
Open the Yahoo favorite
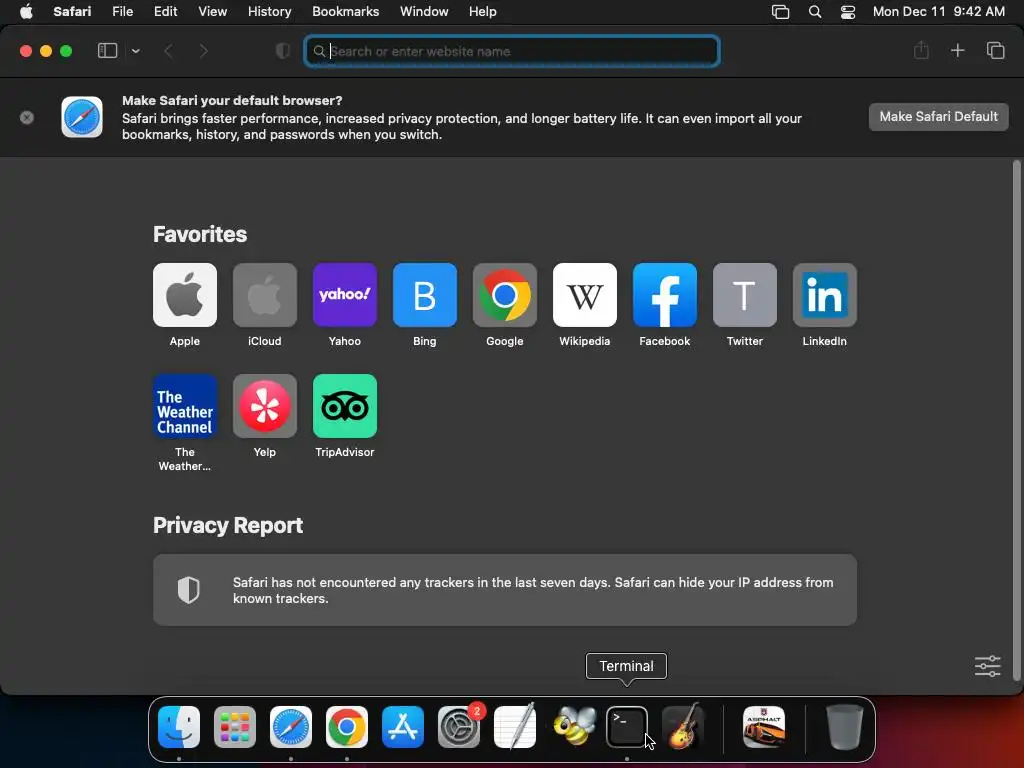point(345,295)
